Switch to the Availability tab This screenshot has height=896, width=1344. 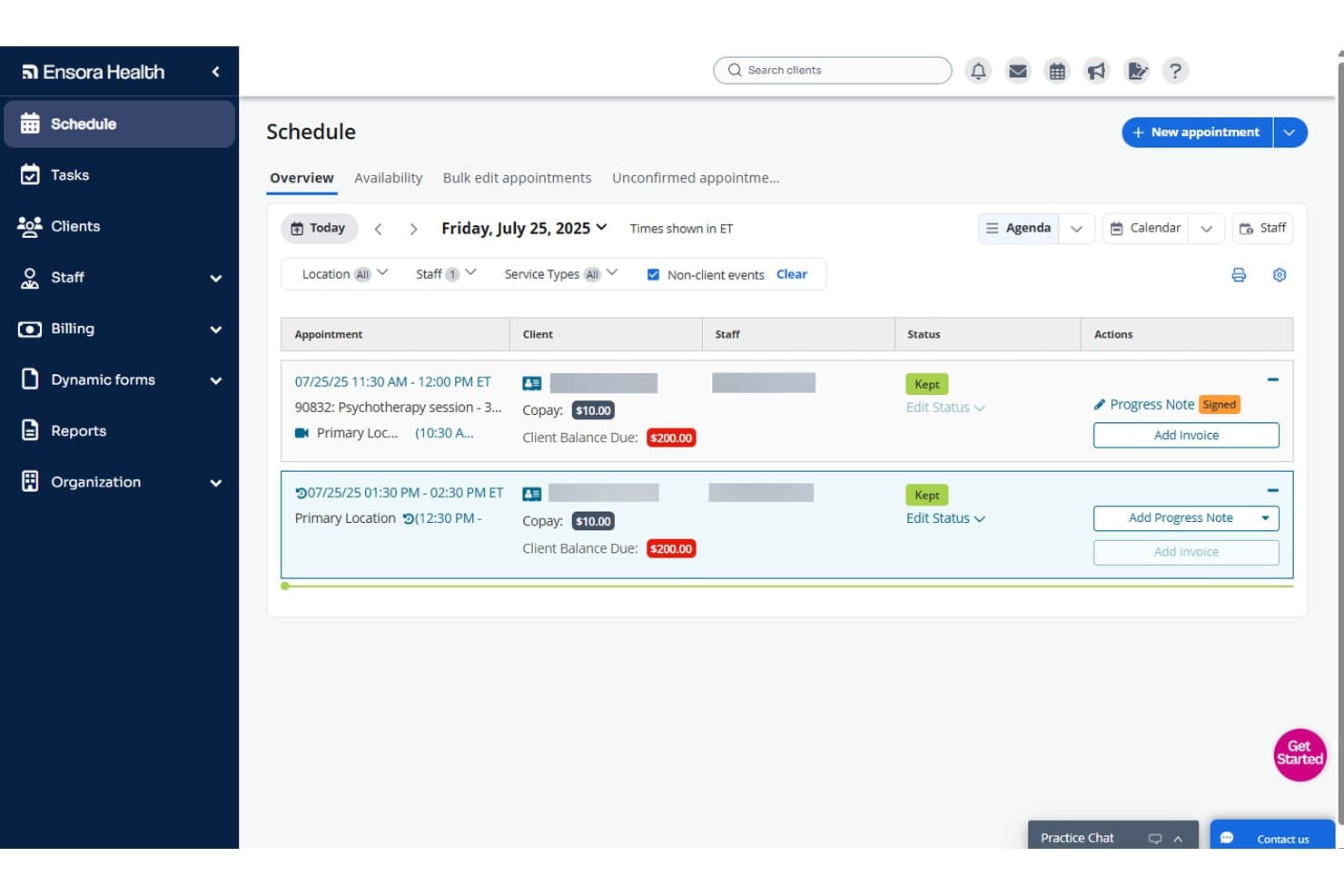(x=389, y=178)
